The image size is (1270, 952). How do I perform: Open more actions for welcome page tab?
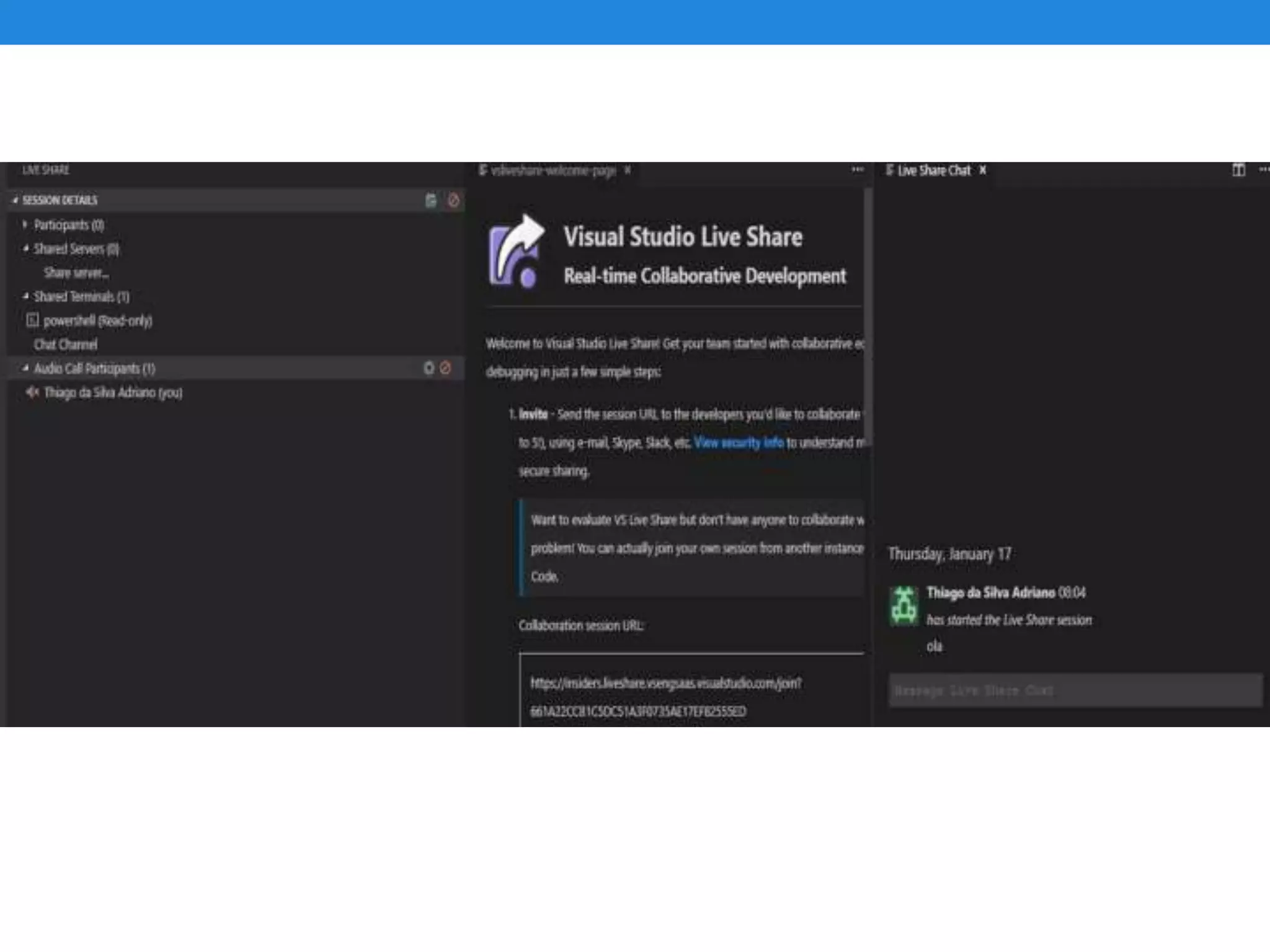pos(857,169)
